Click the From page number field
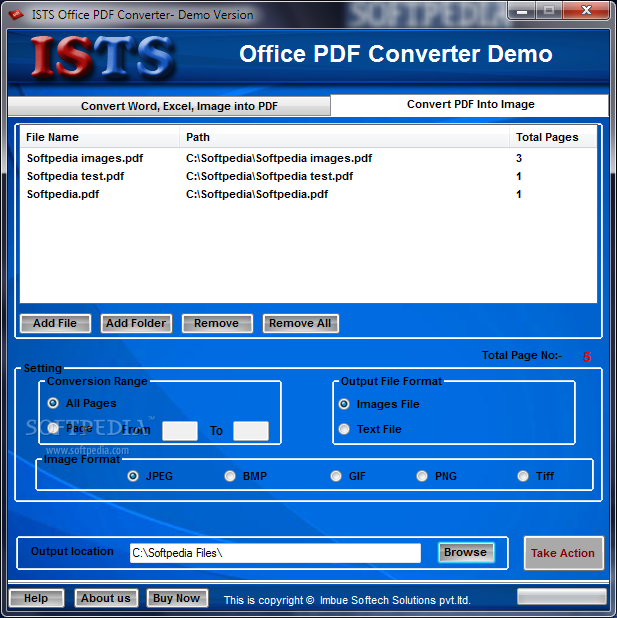617x618 pixels. (180, 431)
